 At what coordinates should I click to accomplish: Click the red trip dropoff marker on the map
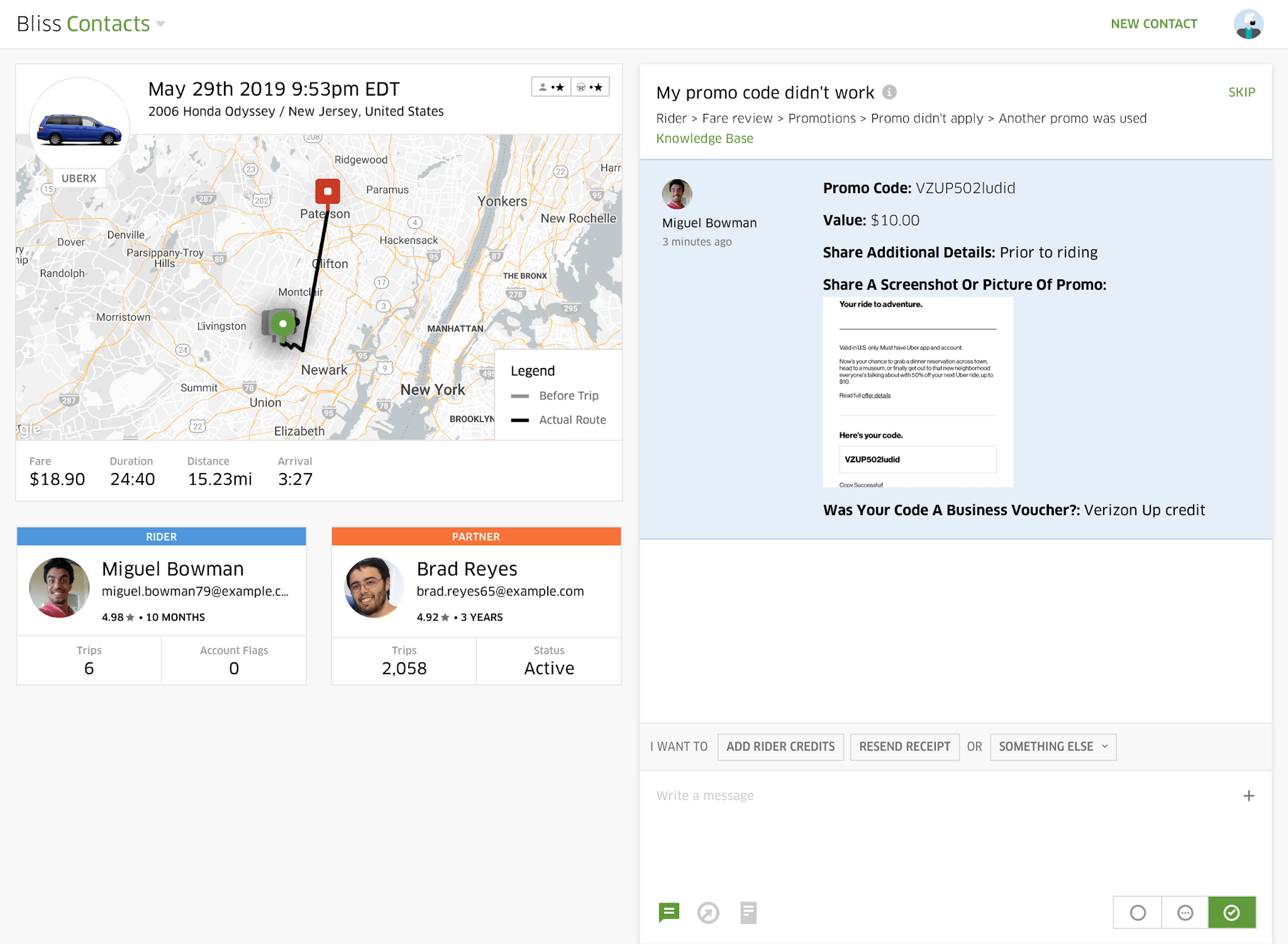tap(328, 191)
